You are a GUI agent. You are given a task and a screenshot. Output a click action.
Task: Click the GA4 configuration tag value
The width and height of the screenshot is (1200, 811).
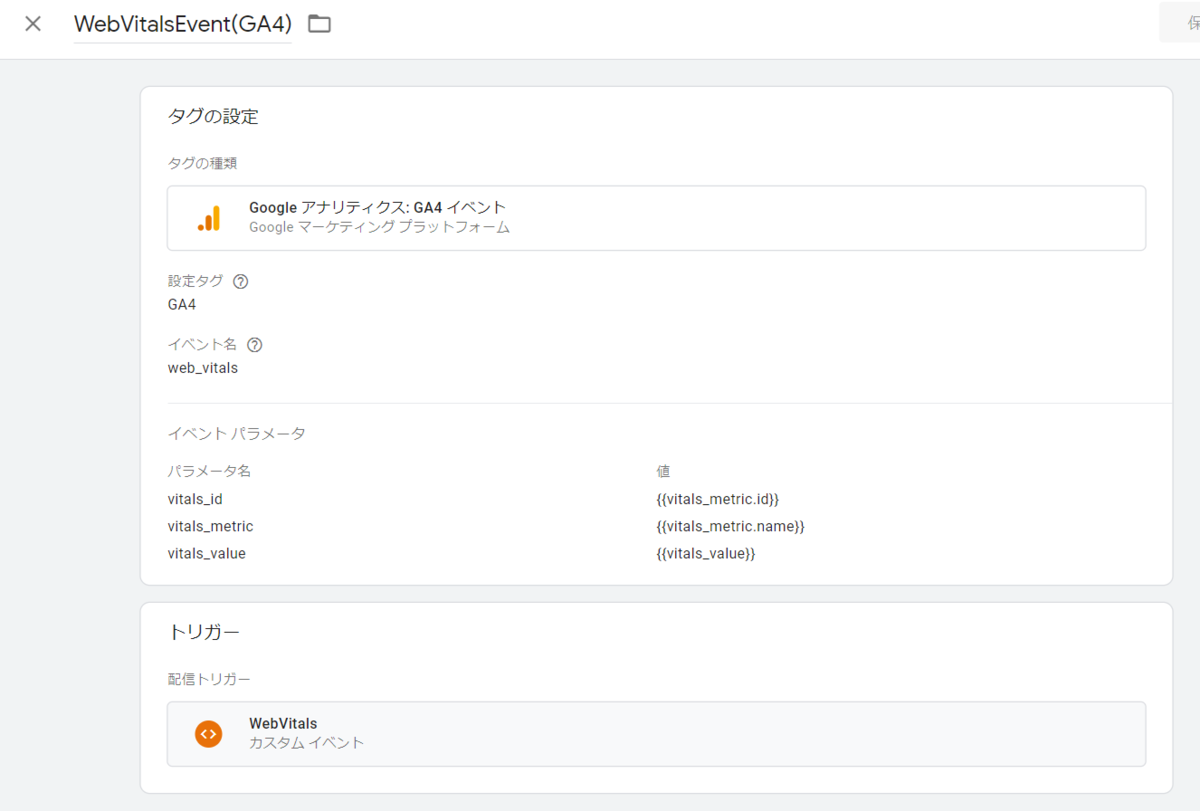pyautogui.click(x=182, y=304)
